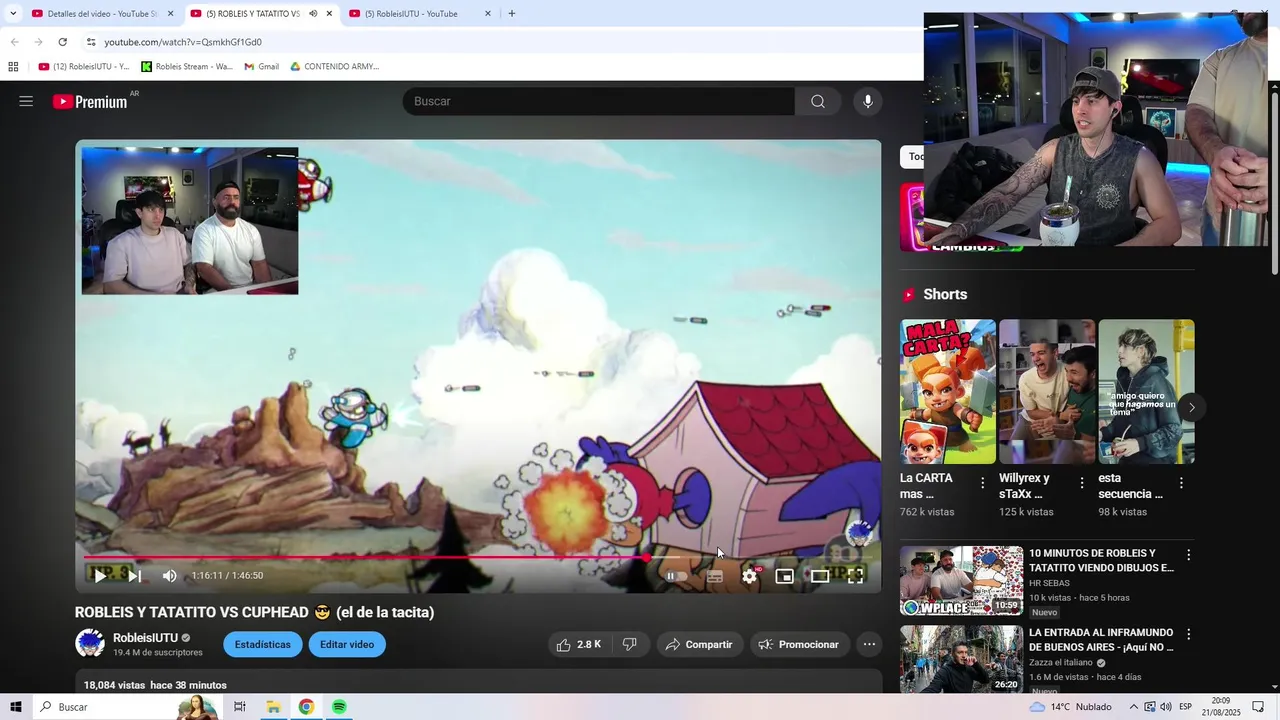1280x720 pixels.
Task: Like the video with 2.8 K likes
Action: point(579,645)
